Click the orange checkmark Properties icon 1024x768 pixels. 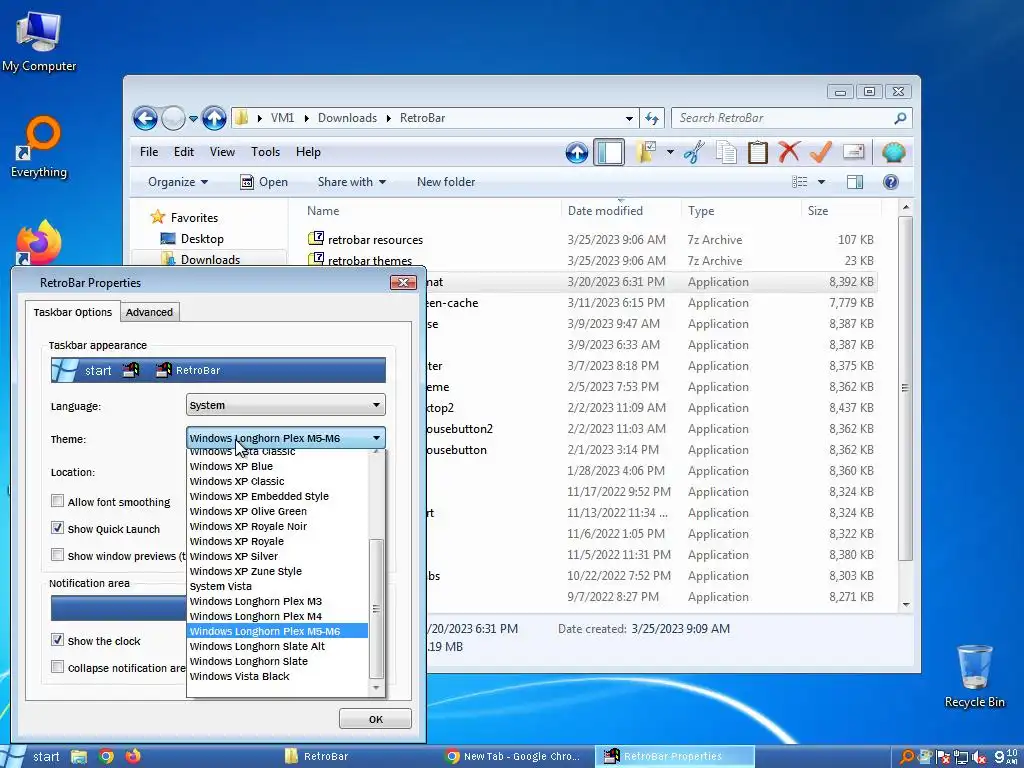(x=821, y=152)
